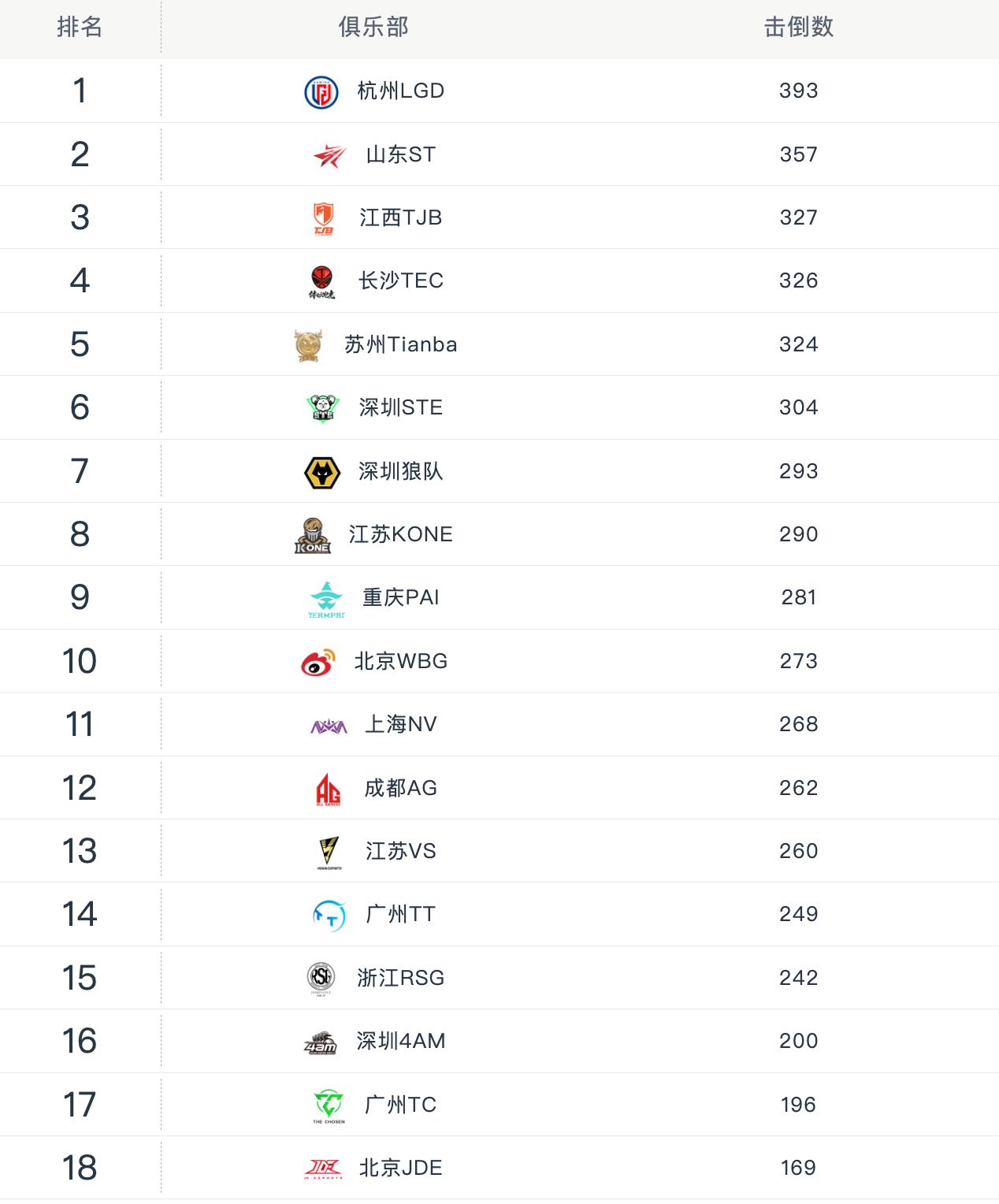Click the 江西TJB shield logo
This screenshot has height=1204, width=999.
[324, 218]
